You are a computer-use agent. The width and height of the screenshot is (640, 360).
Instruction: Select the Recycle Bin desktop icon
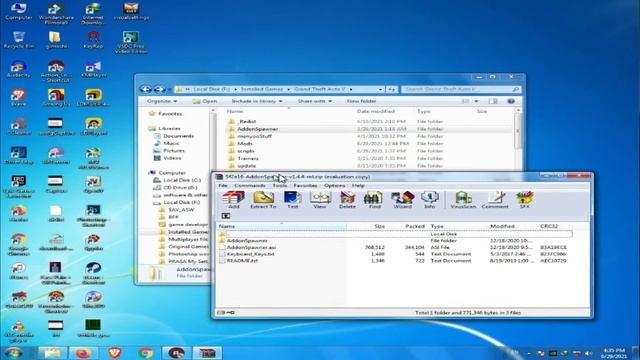tap(19, 40)
